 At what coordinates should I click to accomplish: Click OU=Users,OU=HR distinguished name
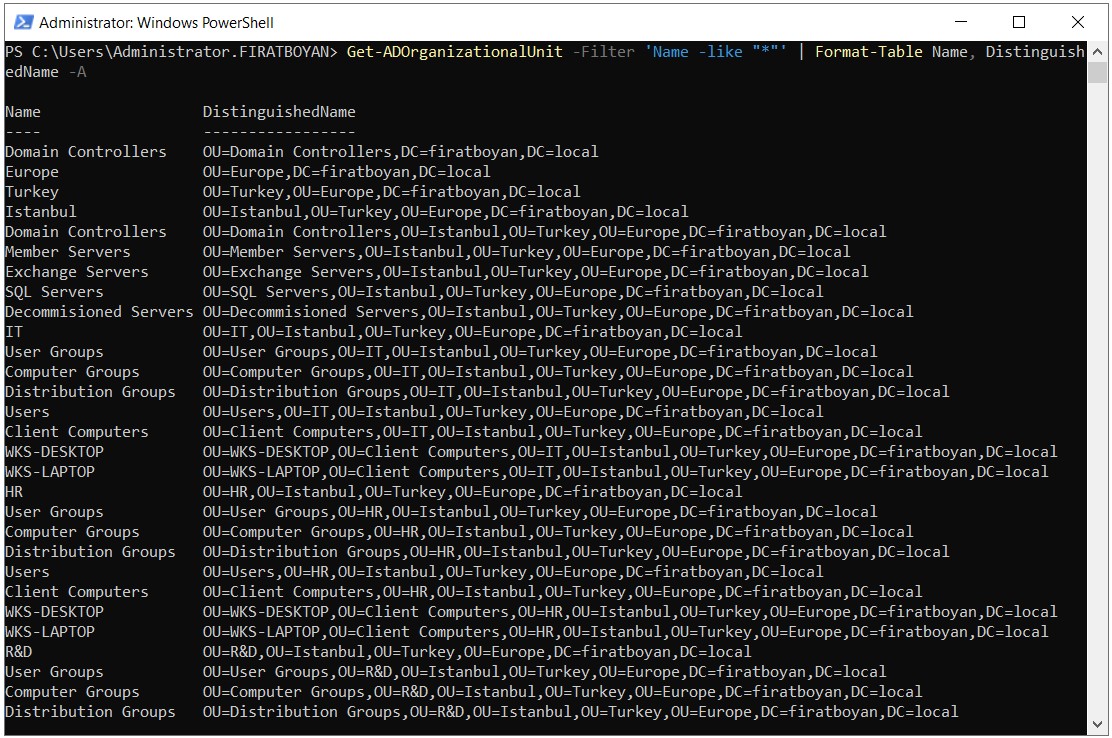point(513,572)
